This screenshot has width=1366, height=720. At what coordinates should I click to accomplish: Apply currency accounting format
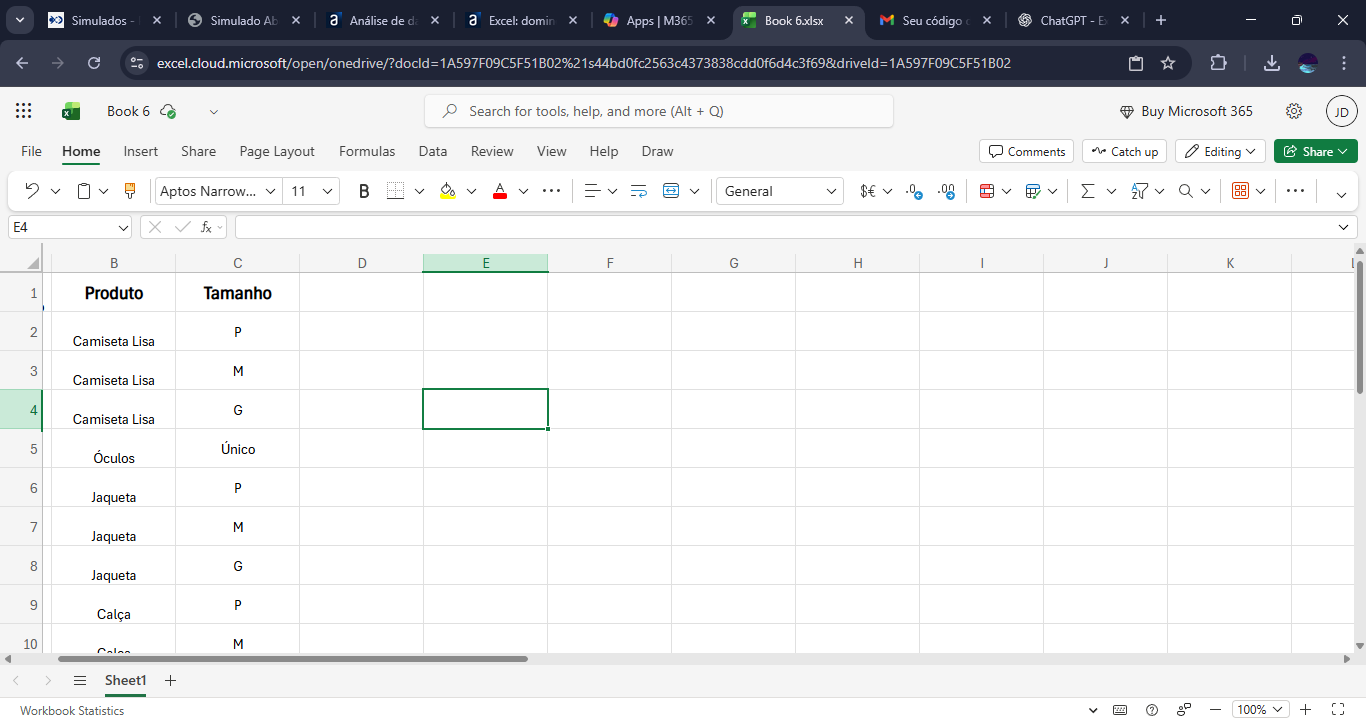coord(868,191)
